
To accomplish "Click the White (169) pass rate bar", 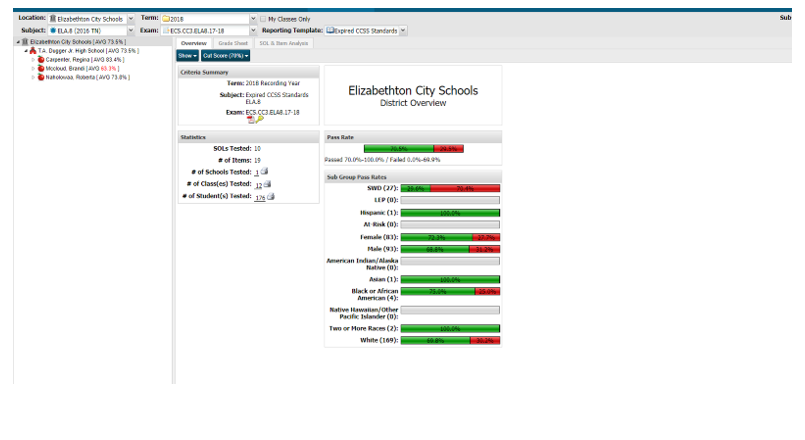I will pyautogui.click(x=450, y=340).
